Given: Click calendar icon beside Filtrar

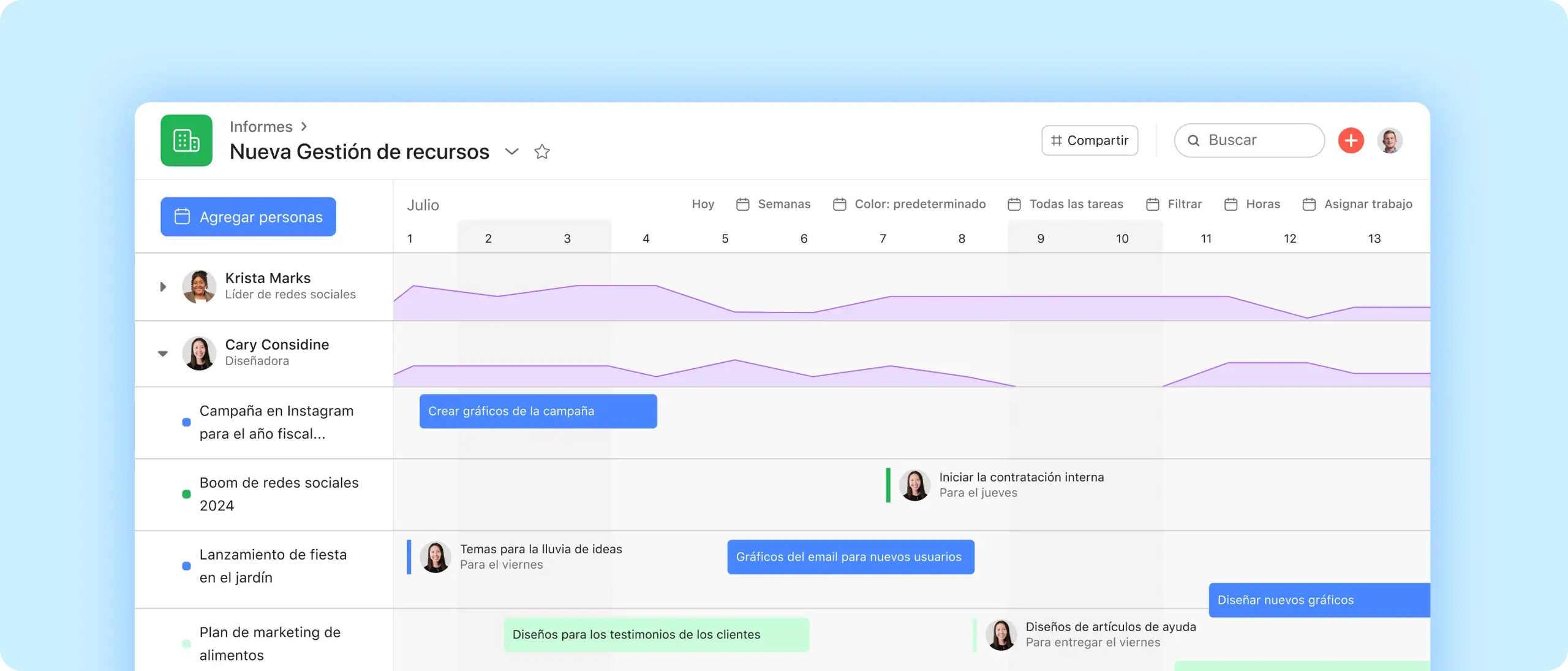Looking at the screenshot, I should [x=1153, y=204].
